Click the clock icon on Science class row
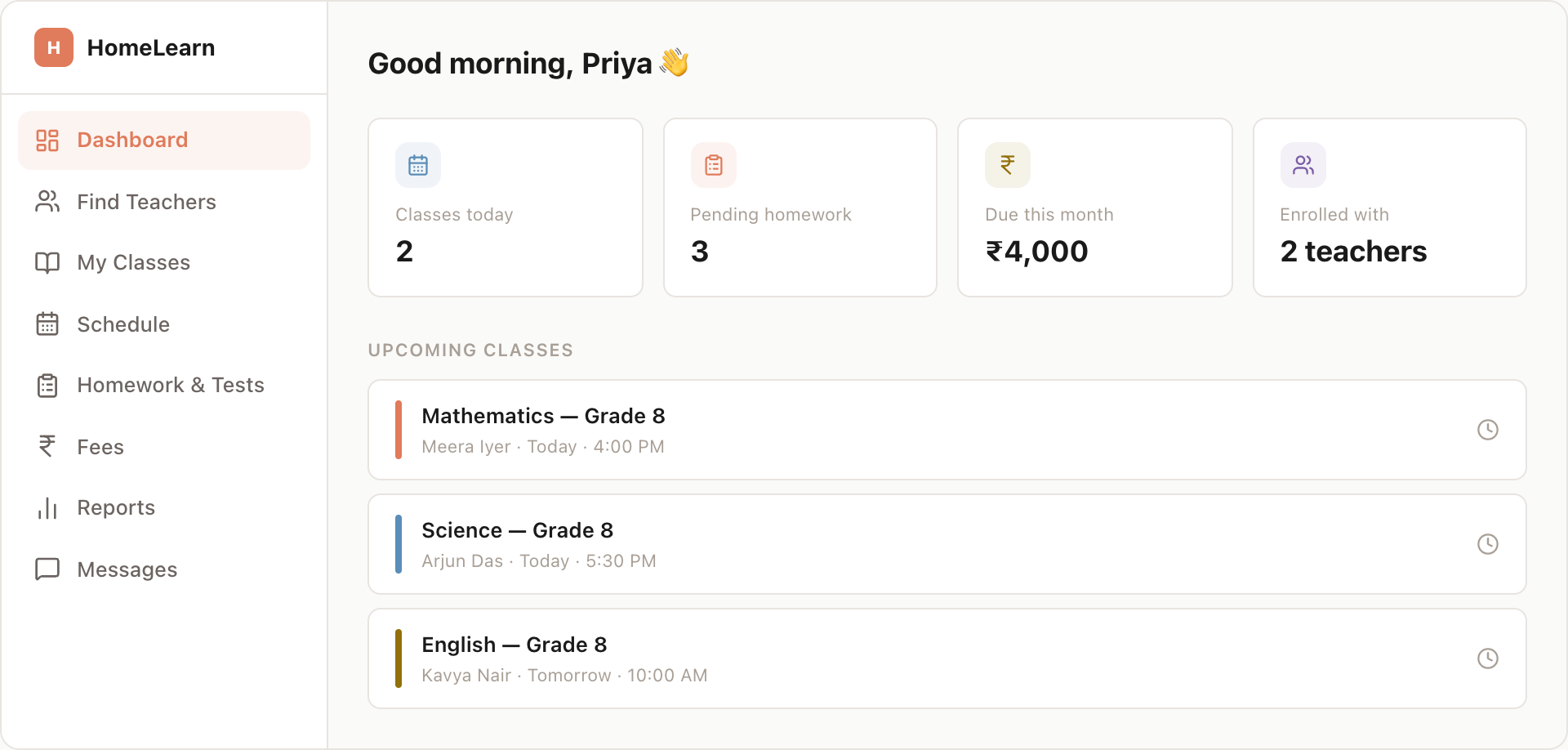 [1488, 544]
